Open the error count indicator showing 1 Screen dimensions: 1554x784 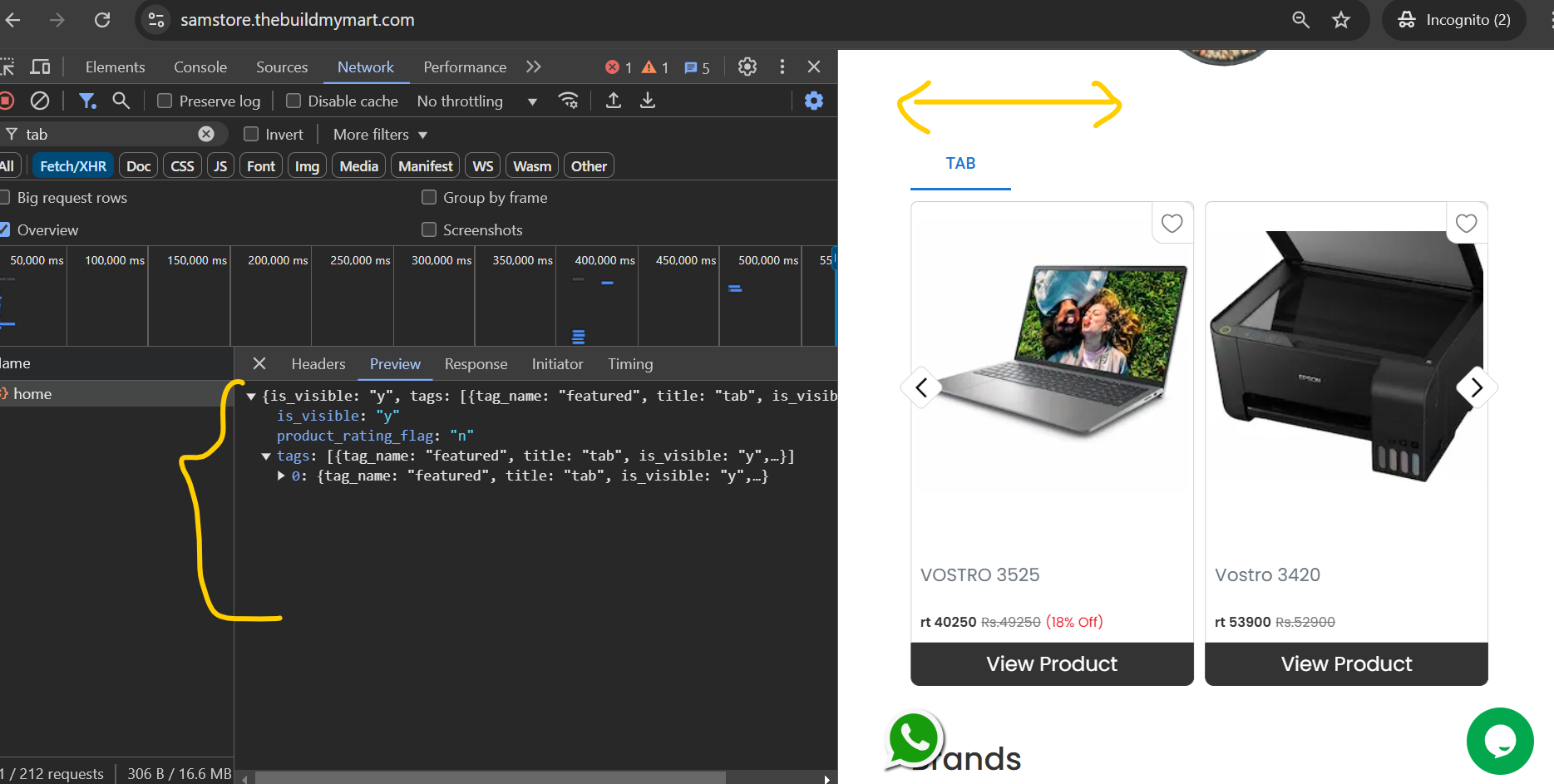619,67
